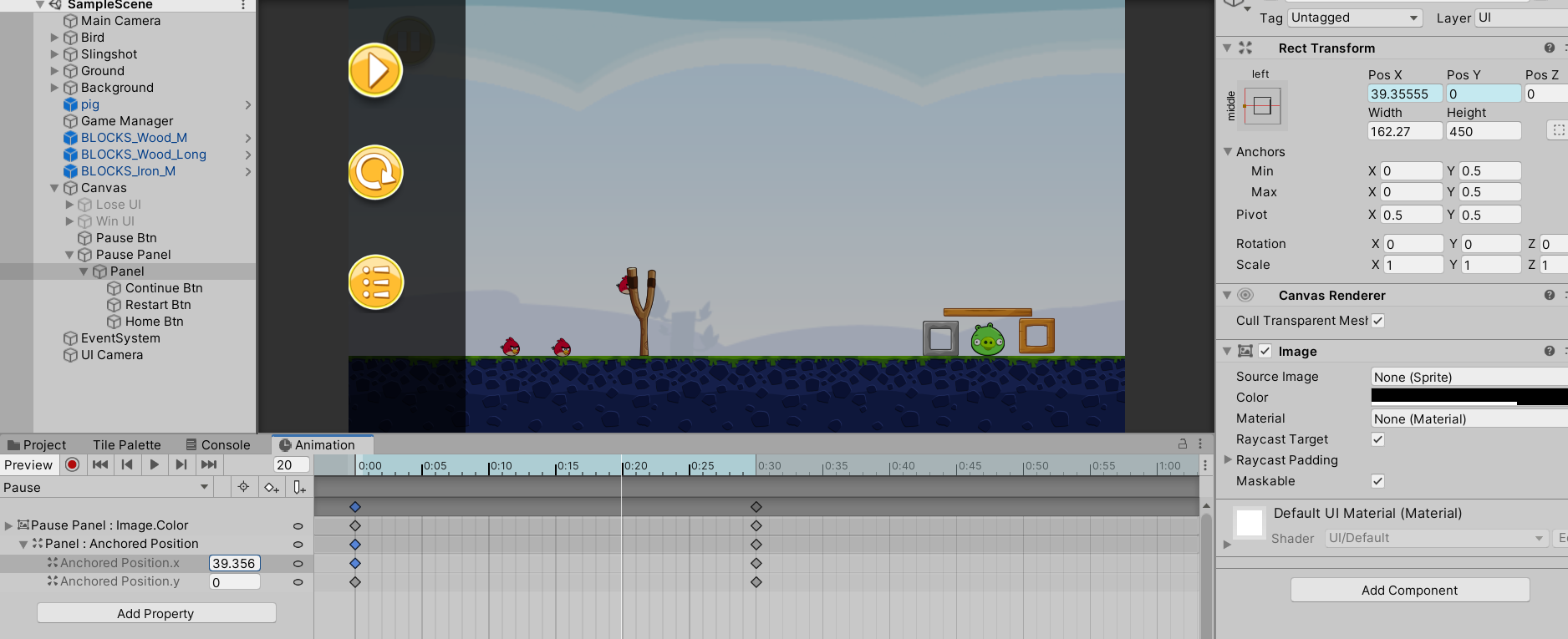Click the Source Image None (Sprite) field
Screen dimensions: 1568x639
point(1469,377)
